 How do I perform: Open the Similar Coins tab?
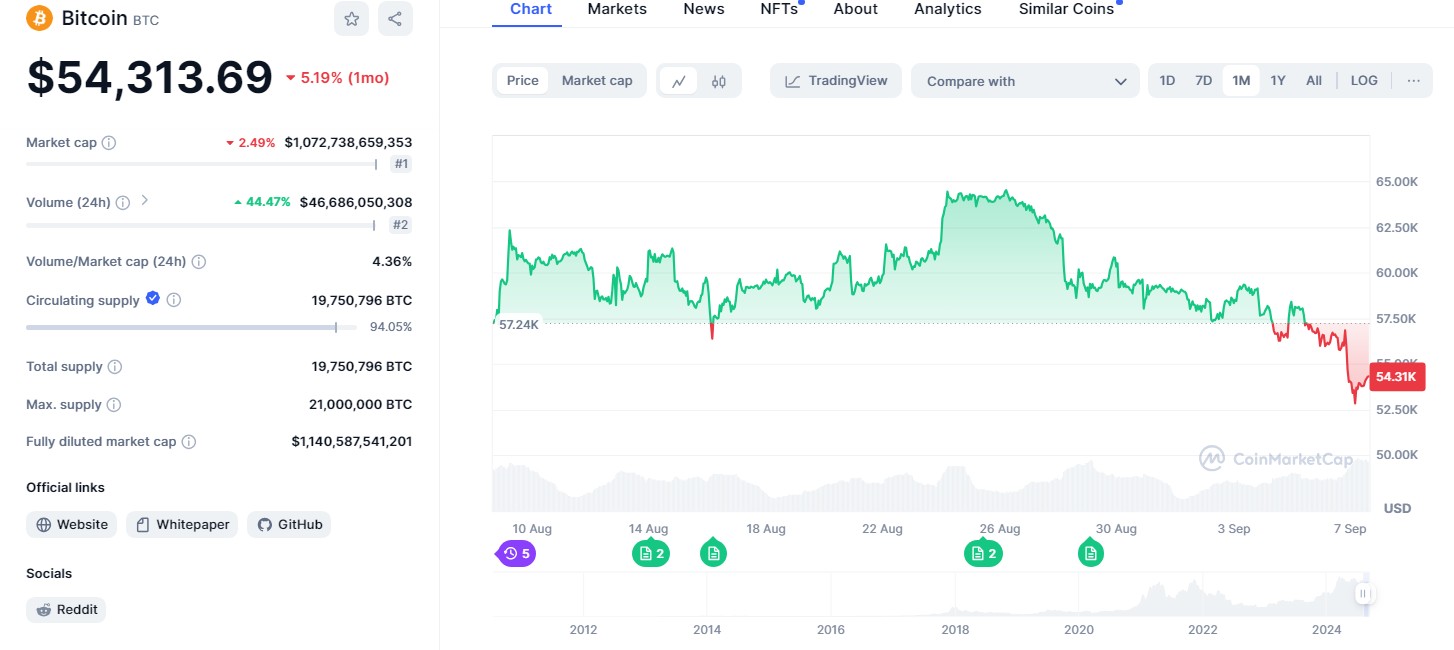pos(1068,10)
